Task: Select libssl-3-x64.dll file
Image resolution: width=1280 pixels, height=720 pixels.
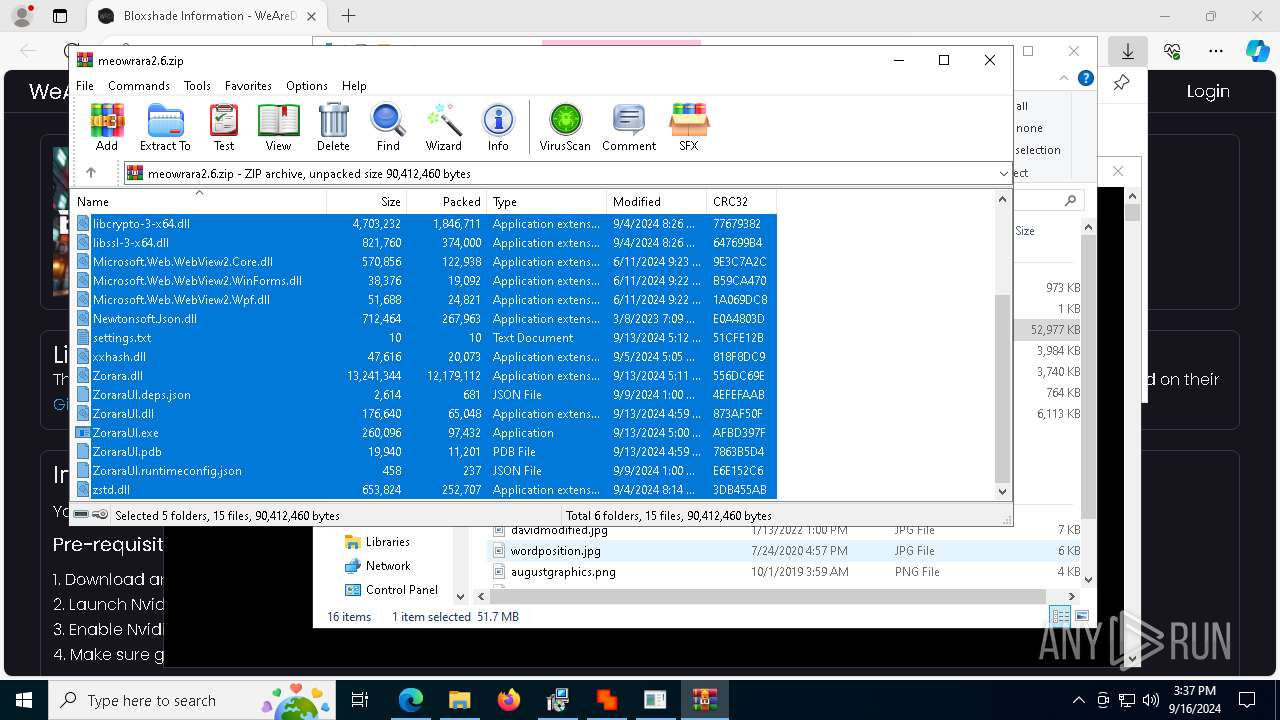Action: [425, 243]
